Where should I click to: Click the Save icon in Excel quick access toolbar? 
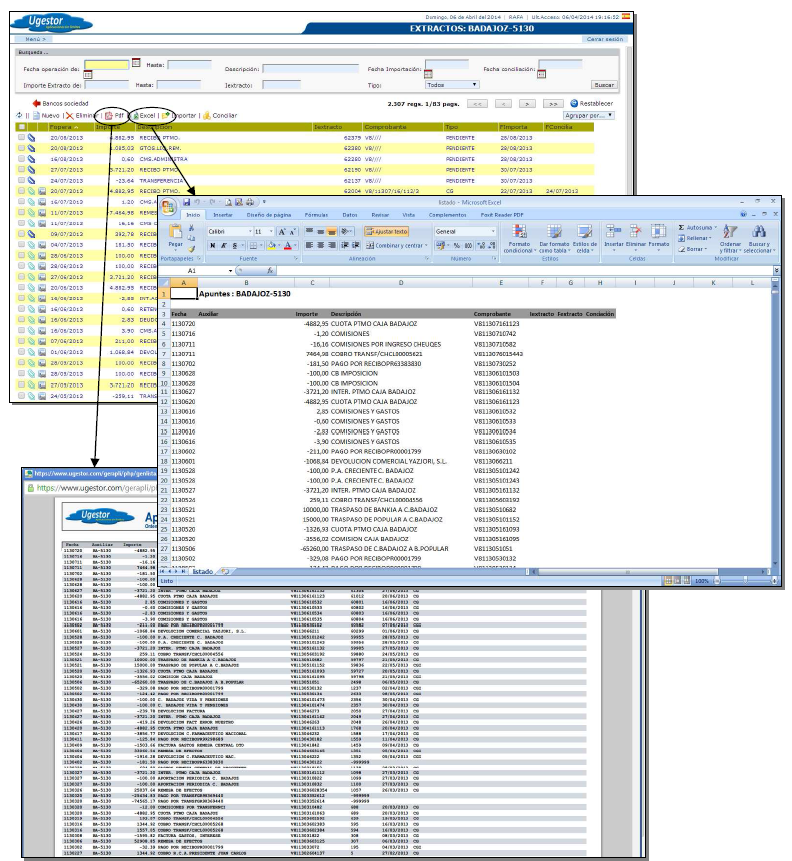[x=187, y=202]
